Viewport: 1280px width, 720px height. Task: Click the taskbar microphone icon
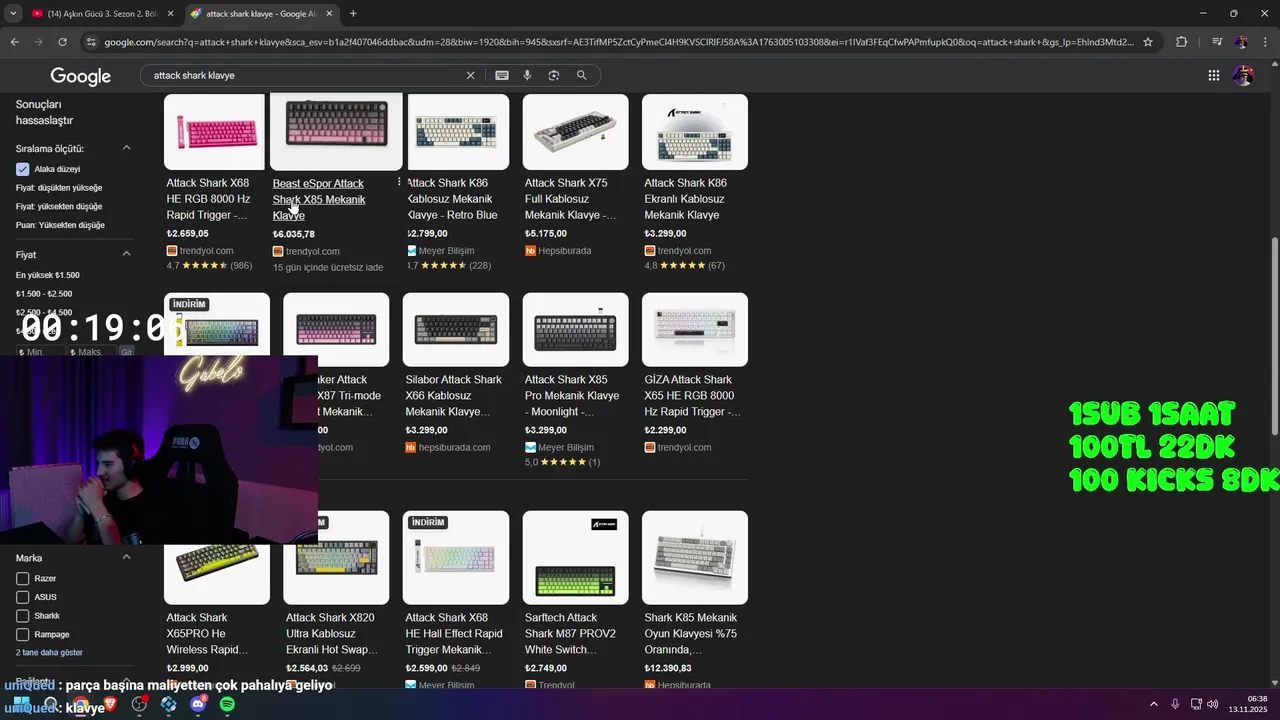pyautogui.click(x=1175, y=704)
